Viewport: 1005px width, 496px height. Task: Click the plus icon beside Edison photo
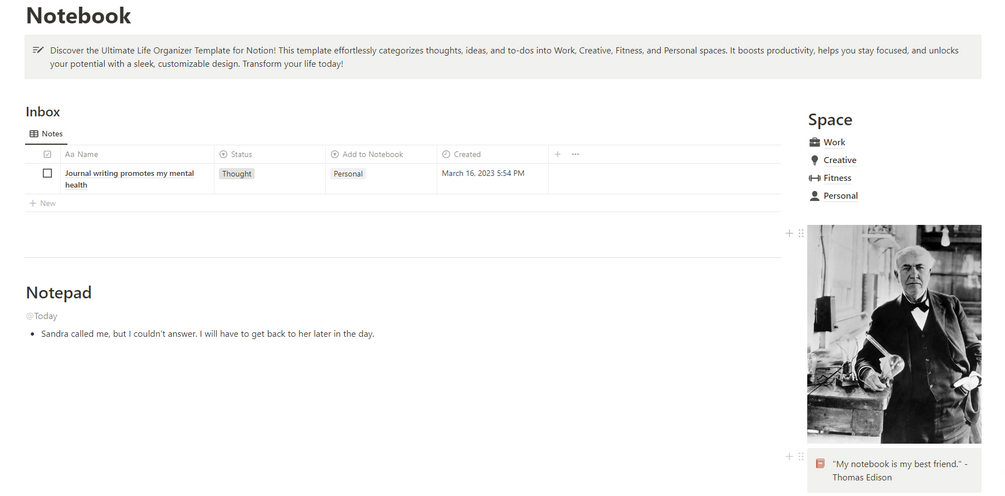[789, 233]
